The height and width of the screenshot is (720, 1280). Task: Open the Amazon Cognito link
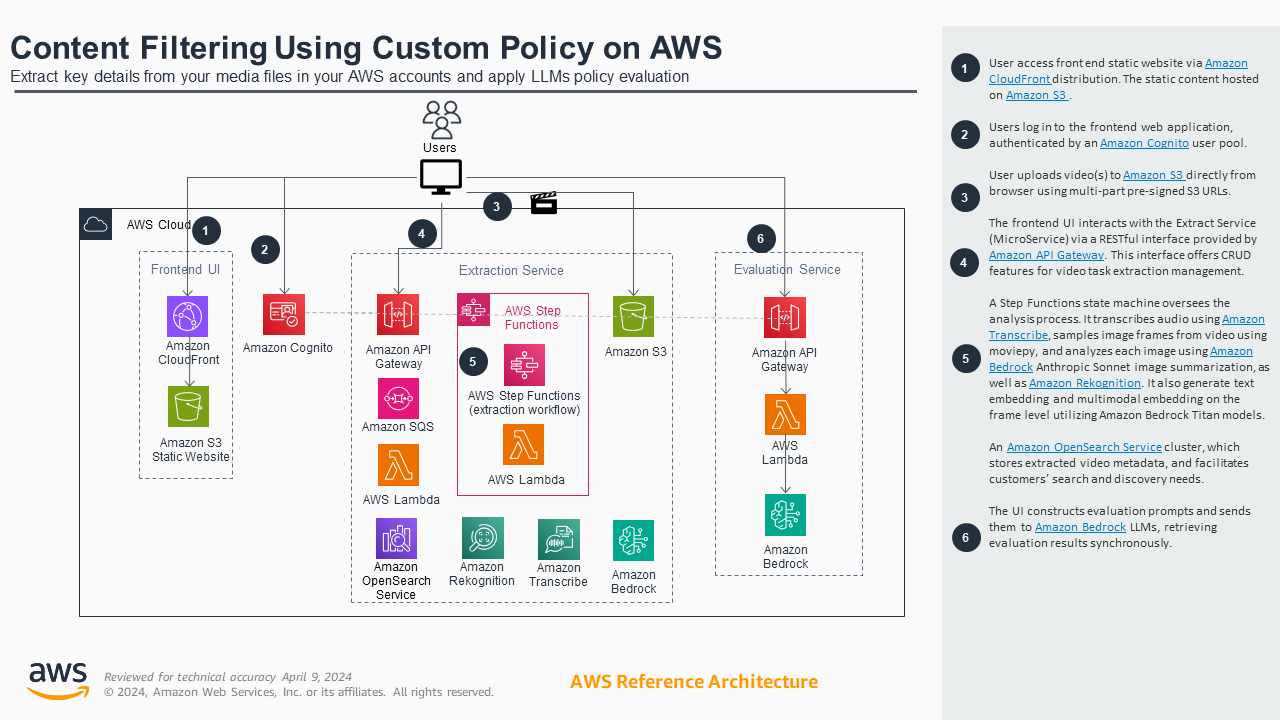[1144, 143]
